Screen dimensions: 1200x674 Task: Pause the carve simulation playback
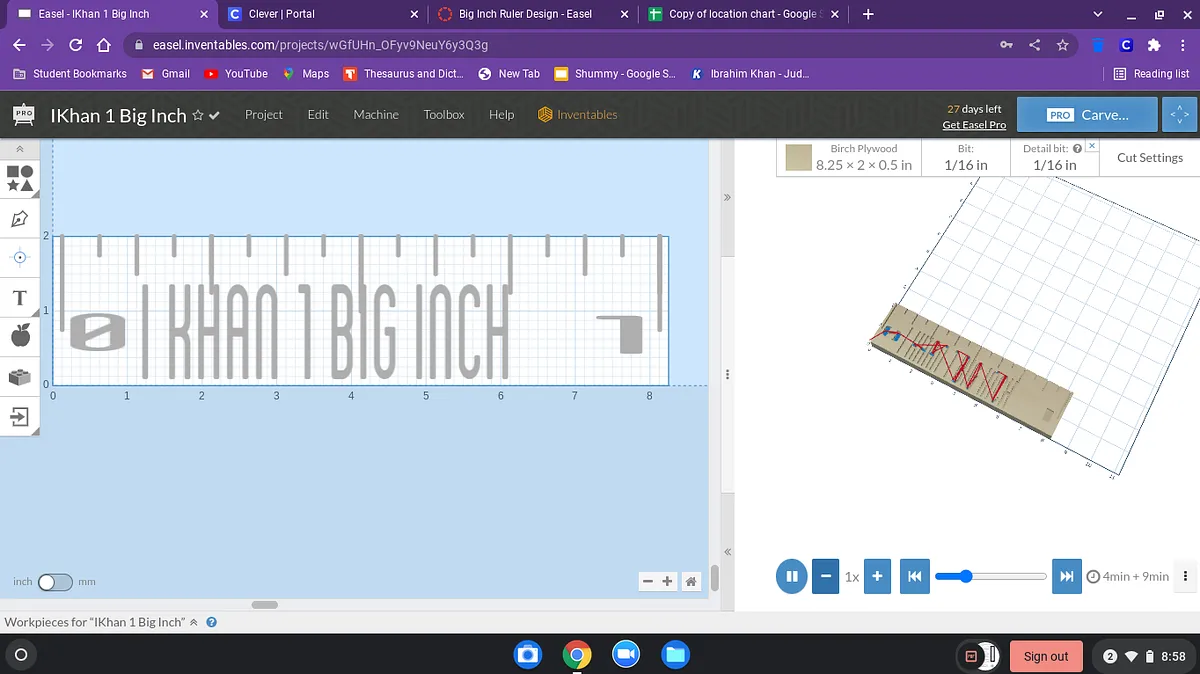791,576
